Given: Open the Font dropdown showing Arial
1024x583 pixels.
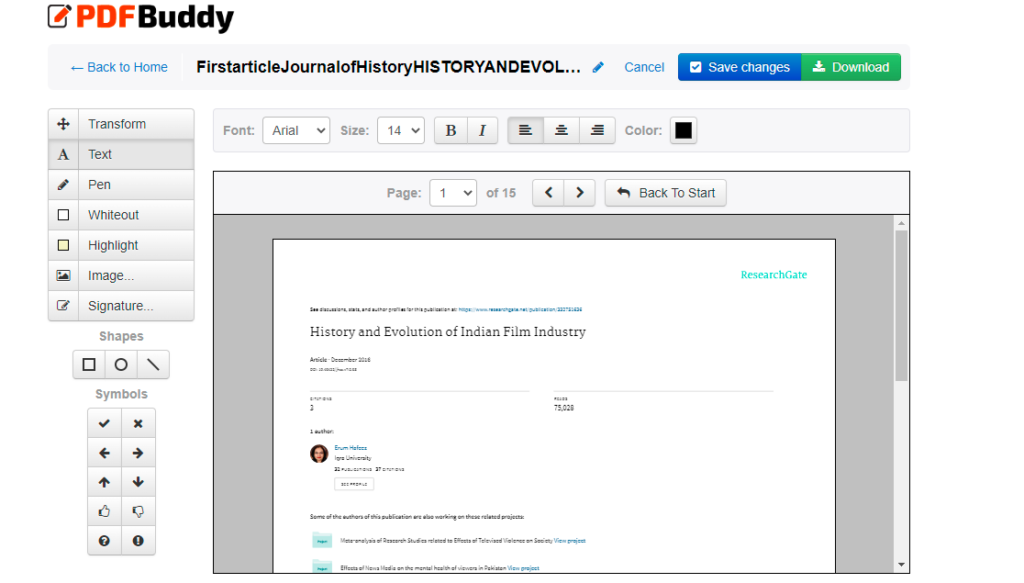Looking at the screenshot, I should [x=296, y=130].
